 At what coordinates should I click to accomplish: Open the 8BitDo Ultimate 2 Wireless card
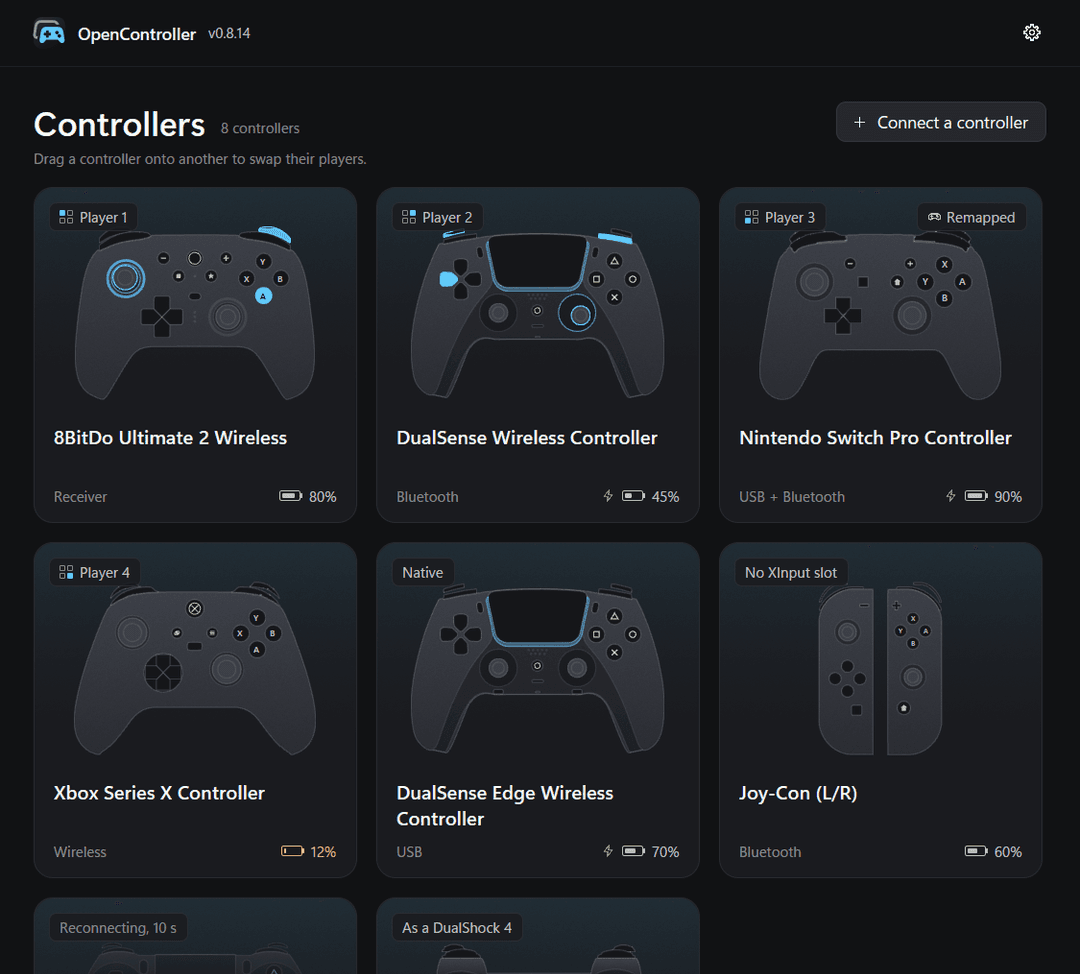(x=195, y=354)
